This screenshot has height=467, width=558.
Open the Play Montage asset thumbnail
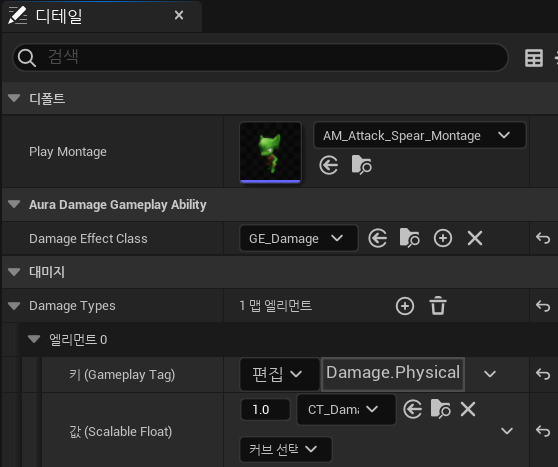click(270, 152)
